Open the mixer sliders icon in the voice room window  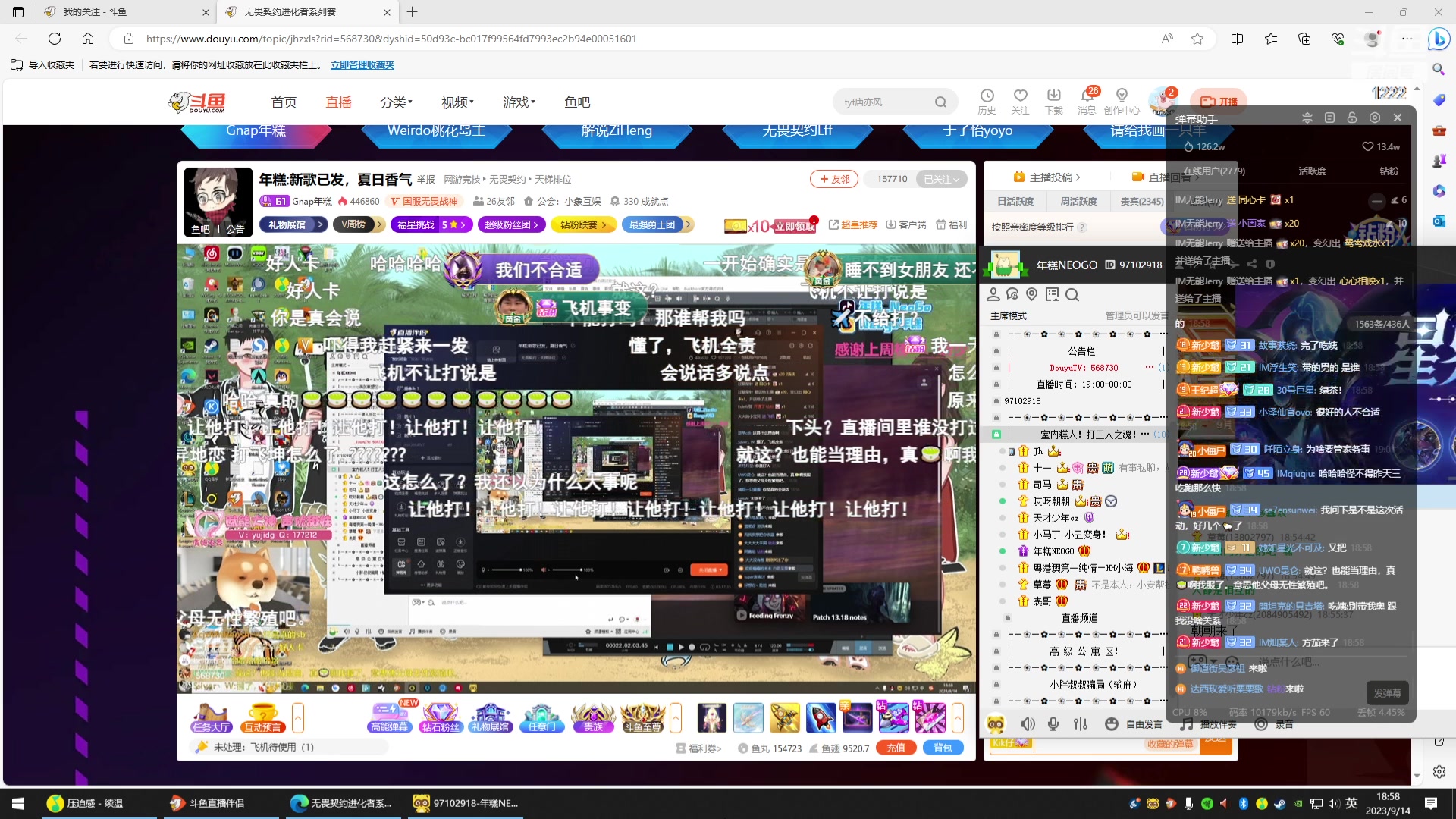[1081, 724]
